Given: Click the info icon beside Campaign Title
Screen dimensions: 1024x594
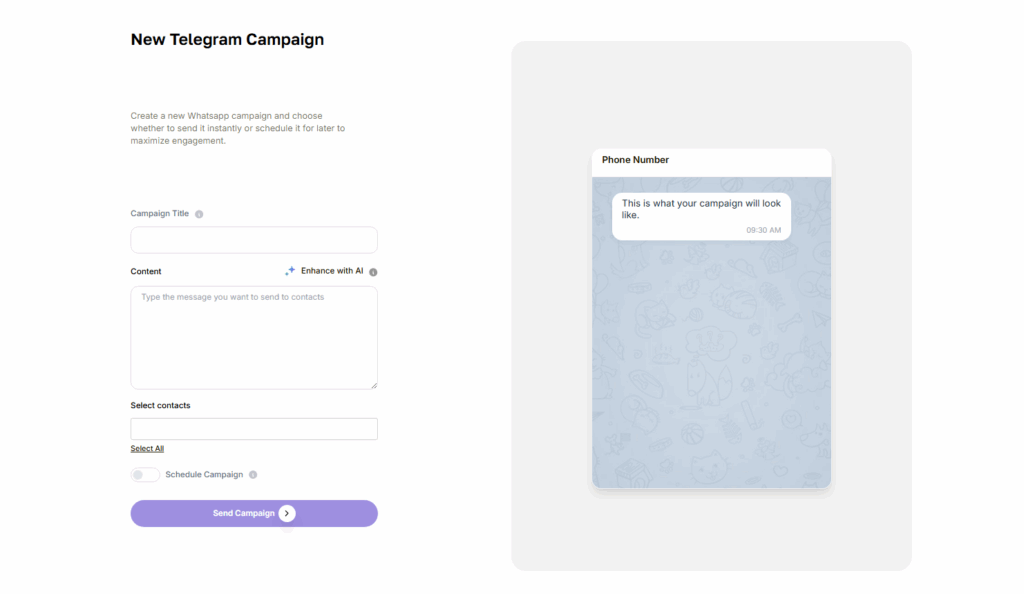Looking at the screenshot, I should click(199, 214).
